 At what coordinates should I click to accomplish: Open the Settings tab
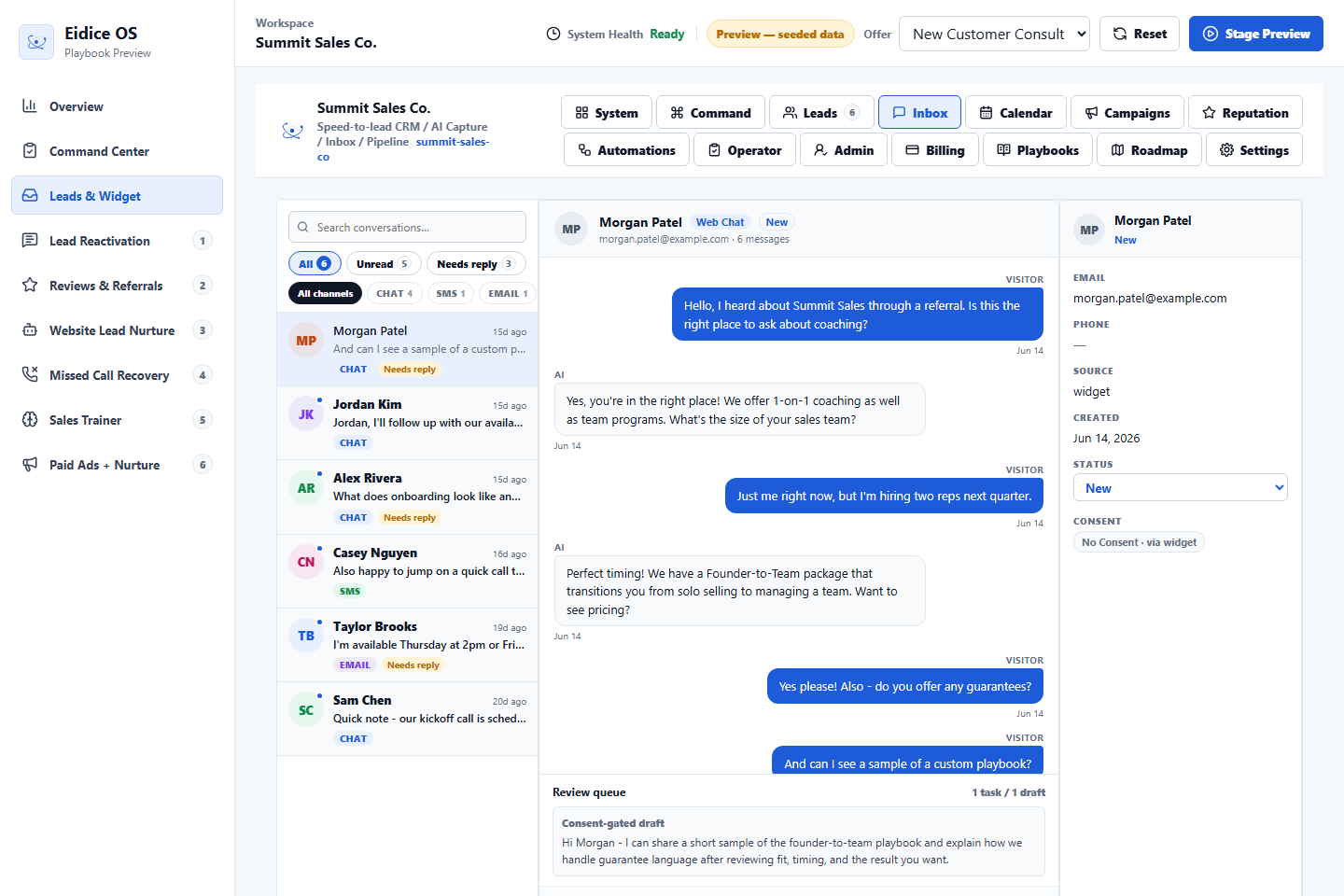(x=1254, y=150)
